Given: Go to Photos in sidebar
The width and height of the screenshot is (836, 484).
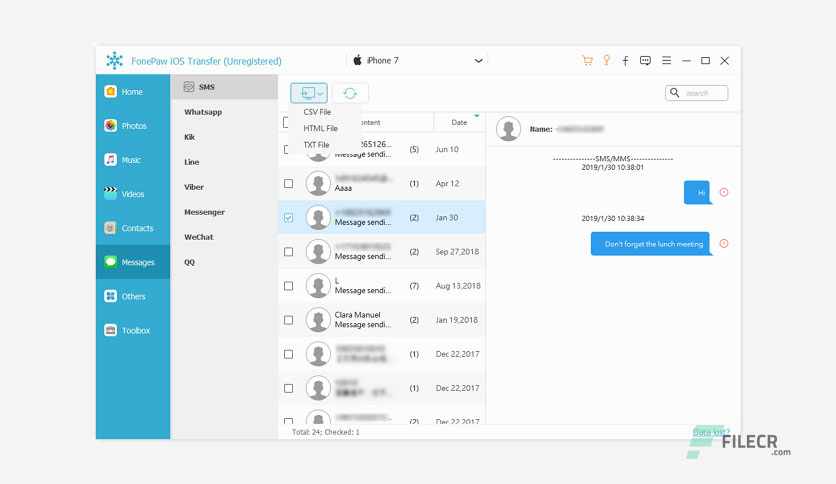Looking at the screenshot, I should click(133, 126).
